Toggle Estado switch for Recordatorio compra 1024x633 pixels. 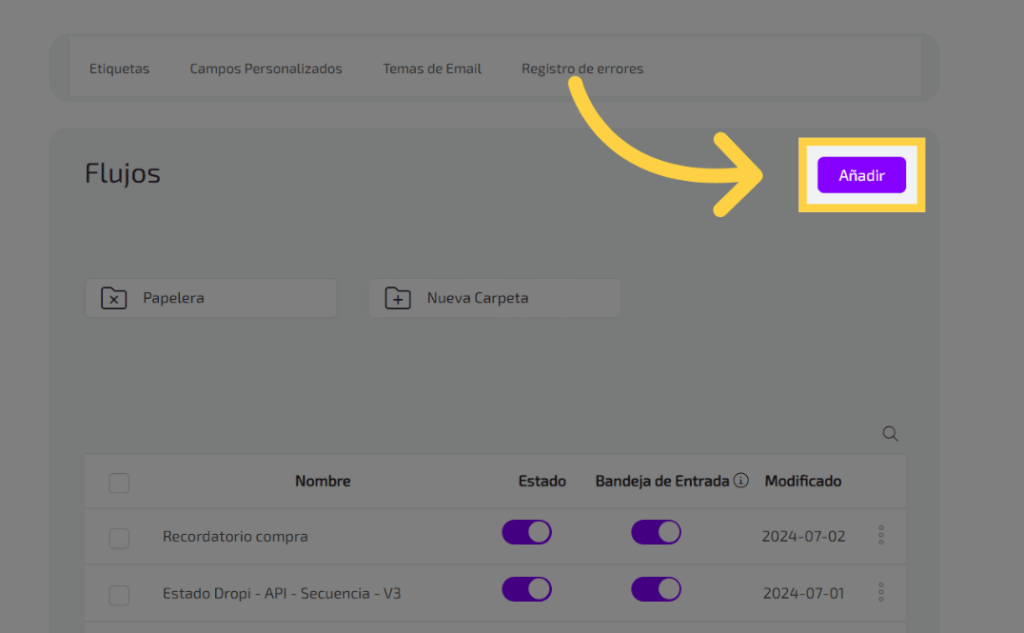526,533
